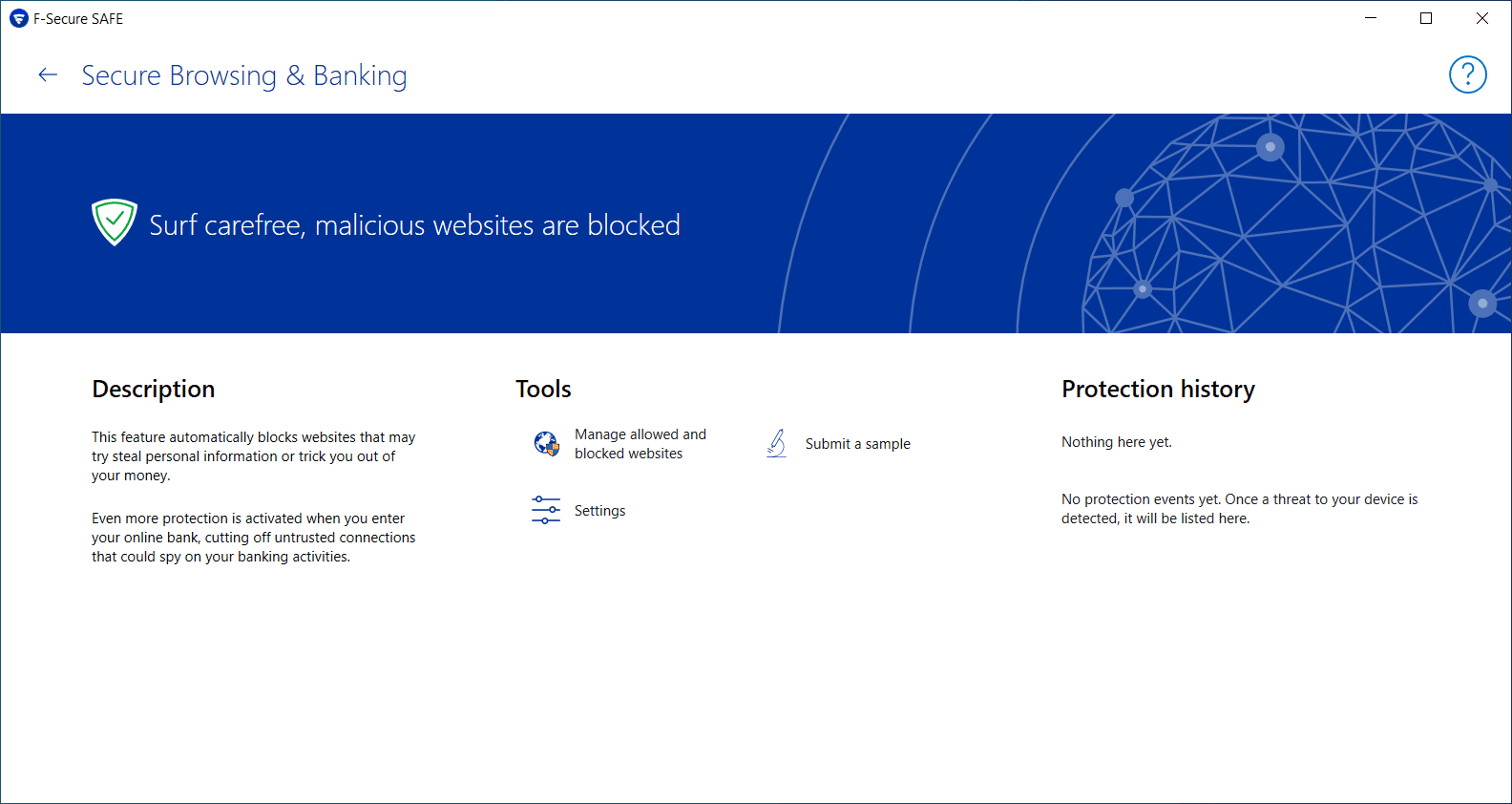1512x804 pixels.
Task: Click the network globe graphic in banner
Action: pyautogui.click(x=1298, y=229)
